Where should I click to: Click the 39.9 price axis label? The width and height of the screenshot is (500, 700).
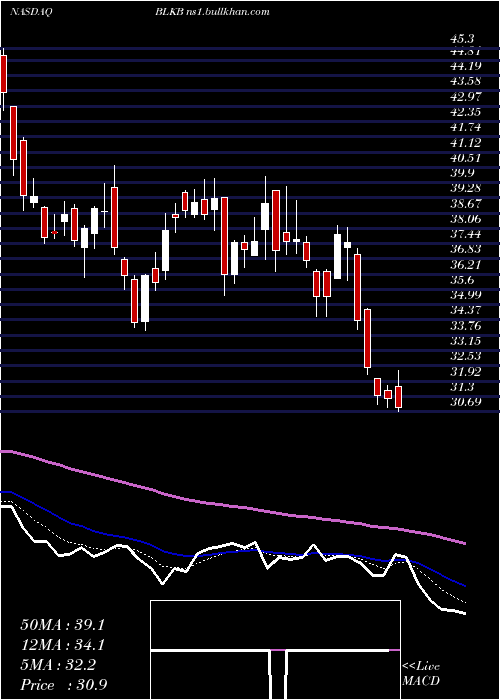click(462, 173)
